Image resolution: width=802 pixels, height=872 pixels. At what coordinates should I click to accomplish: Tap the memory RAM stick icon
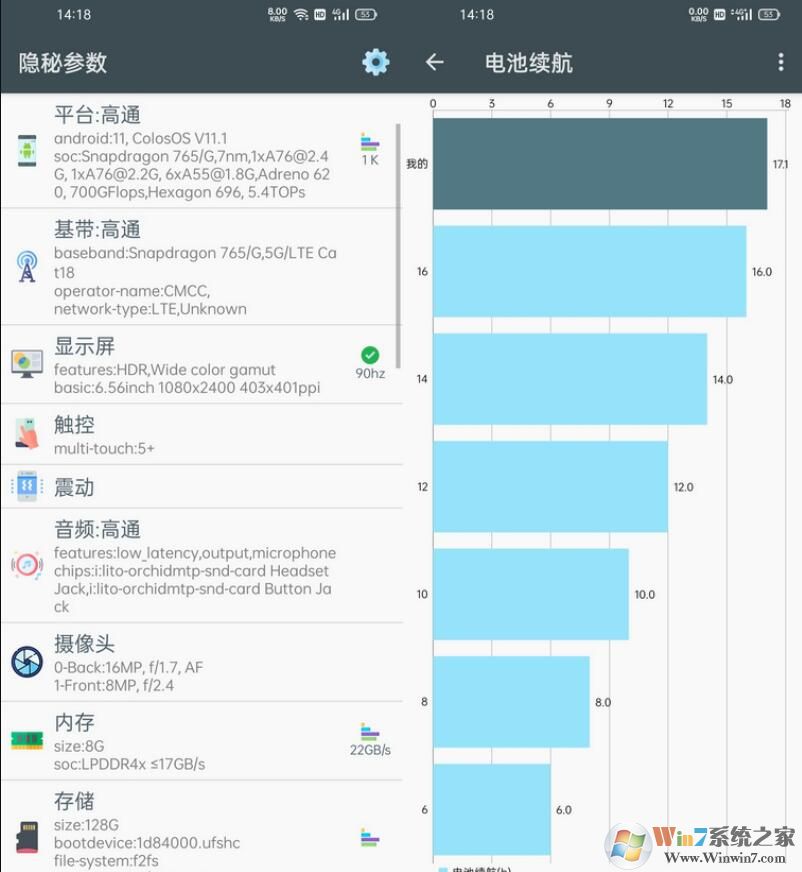click(27, 740)
